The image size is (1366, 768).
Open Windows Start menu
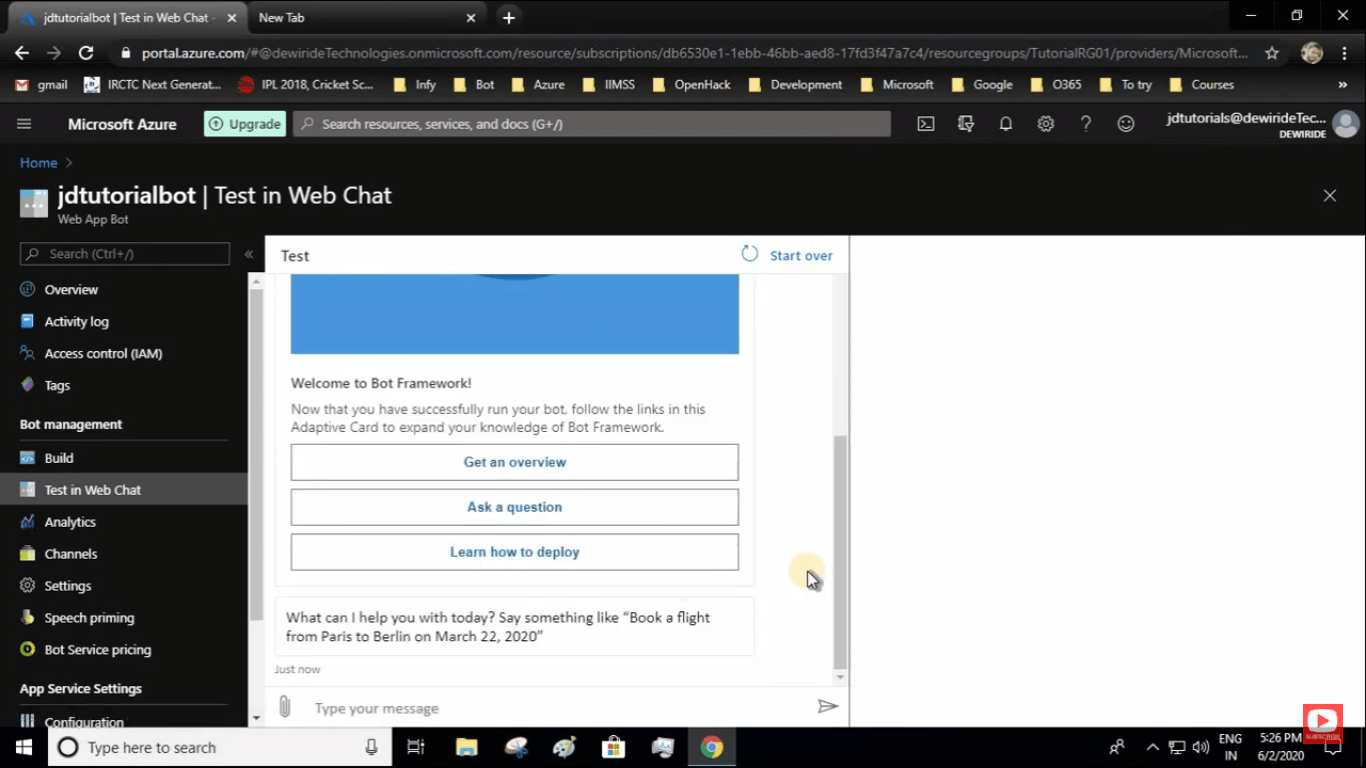coord(24,747)
